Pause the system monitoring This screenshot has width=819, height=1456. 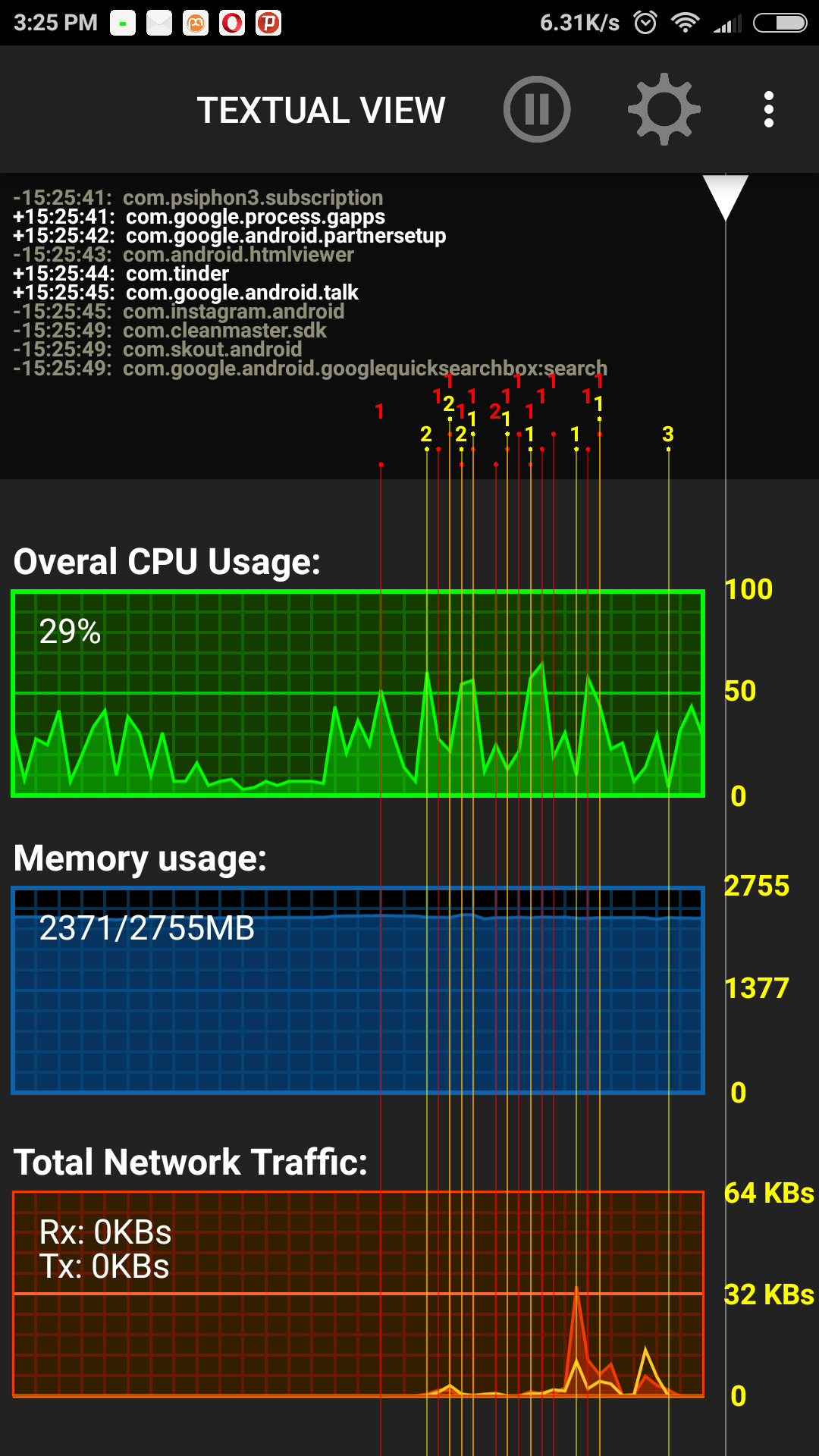pos(537,109)
